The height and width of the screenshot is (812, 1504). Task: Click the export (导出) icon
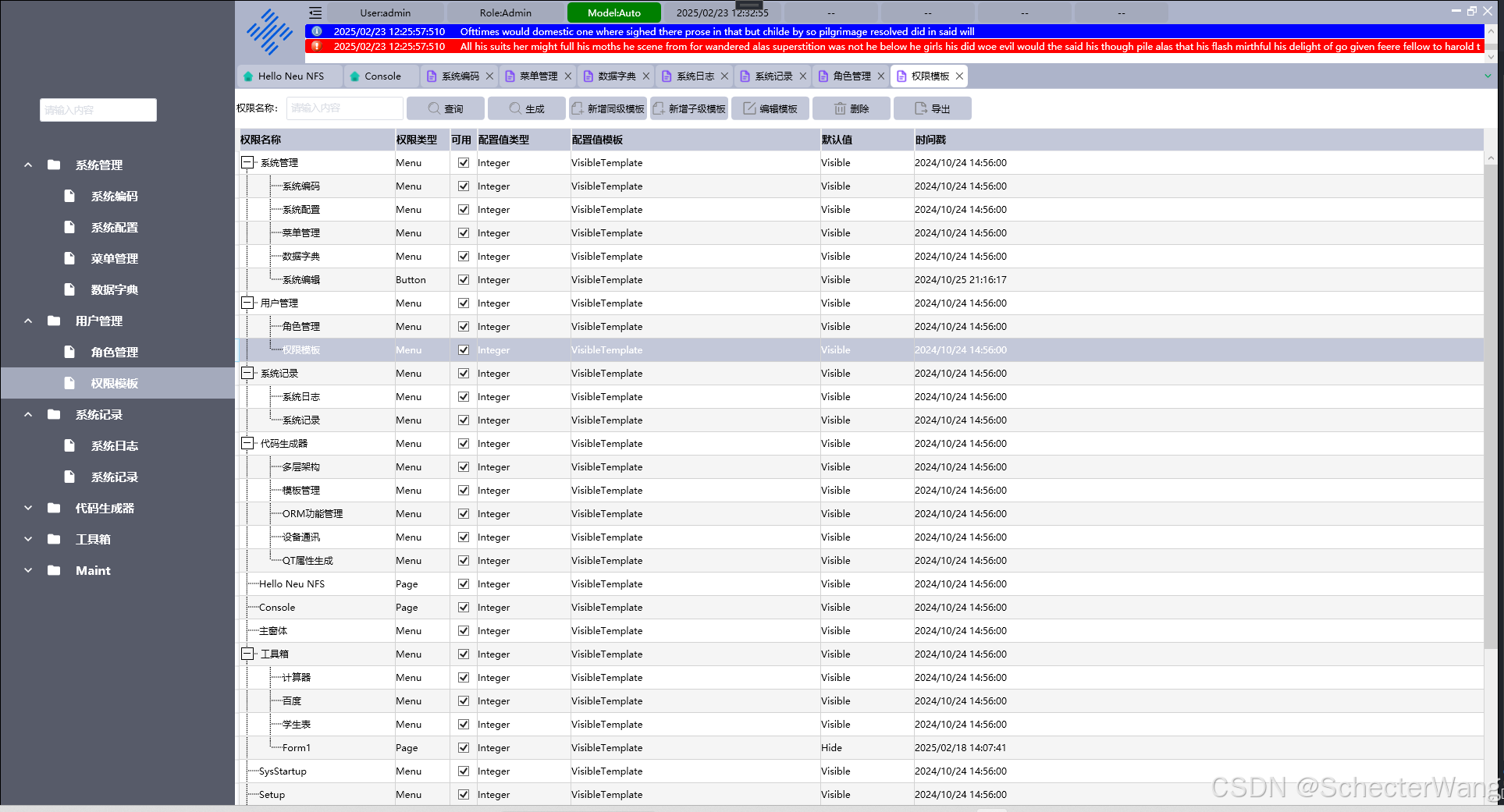click(x=921, y=108)
